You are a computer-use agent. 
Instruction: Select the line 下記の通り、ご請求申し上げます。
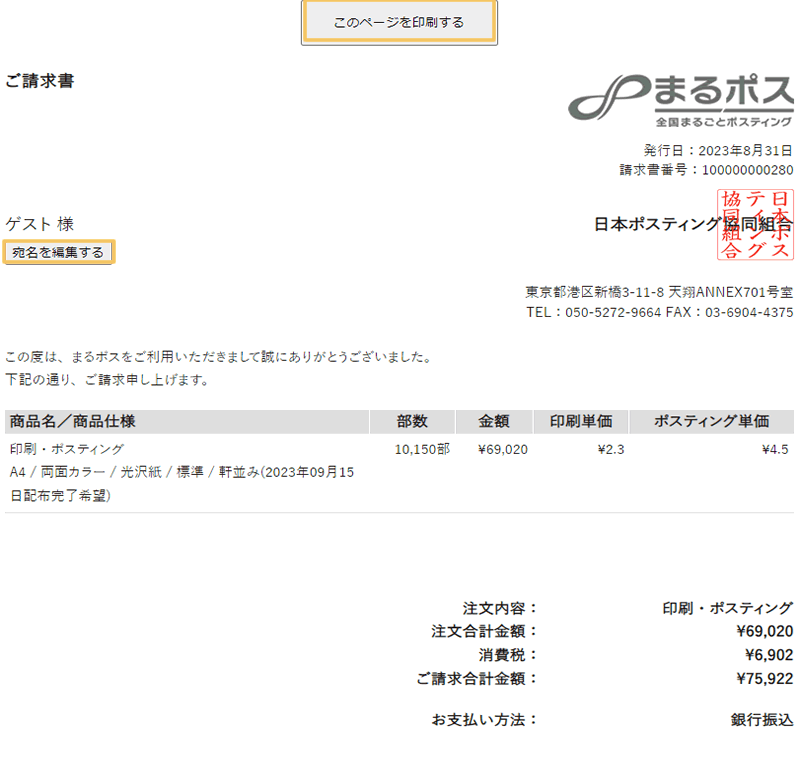[x=107, y=380]
